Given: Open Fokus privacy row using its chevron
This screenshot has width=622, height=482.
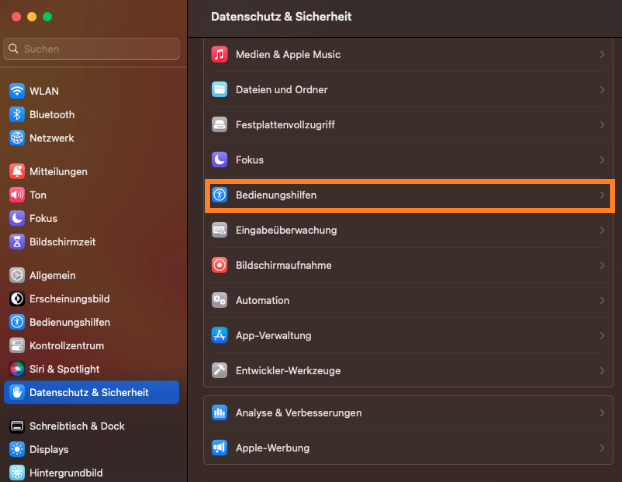Looking at the screenshot, I should (602, 160).
